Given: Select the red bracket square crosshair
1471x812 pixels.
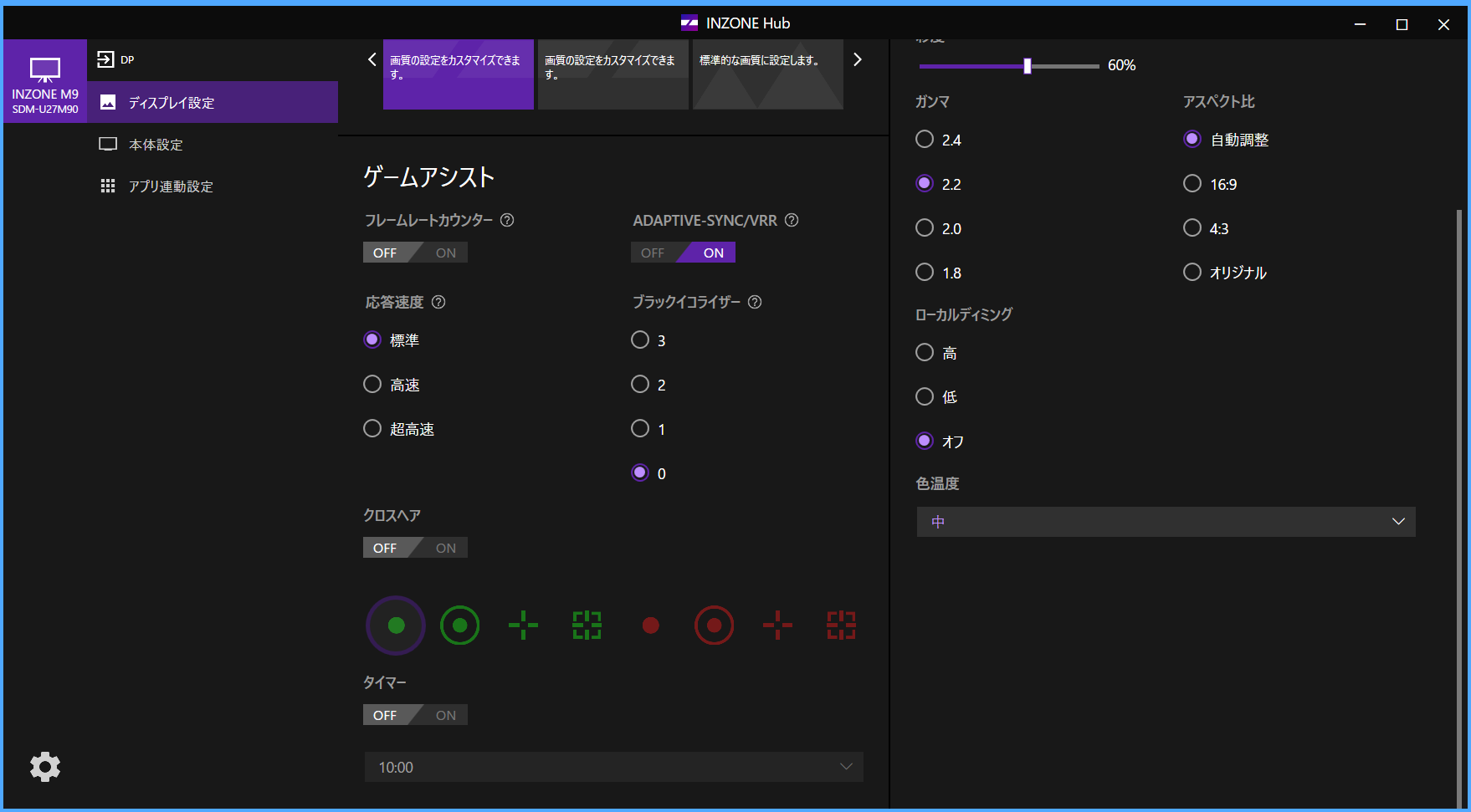Looking at the screenshot, I should (x=841, y=626).
